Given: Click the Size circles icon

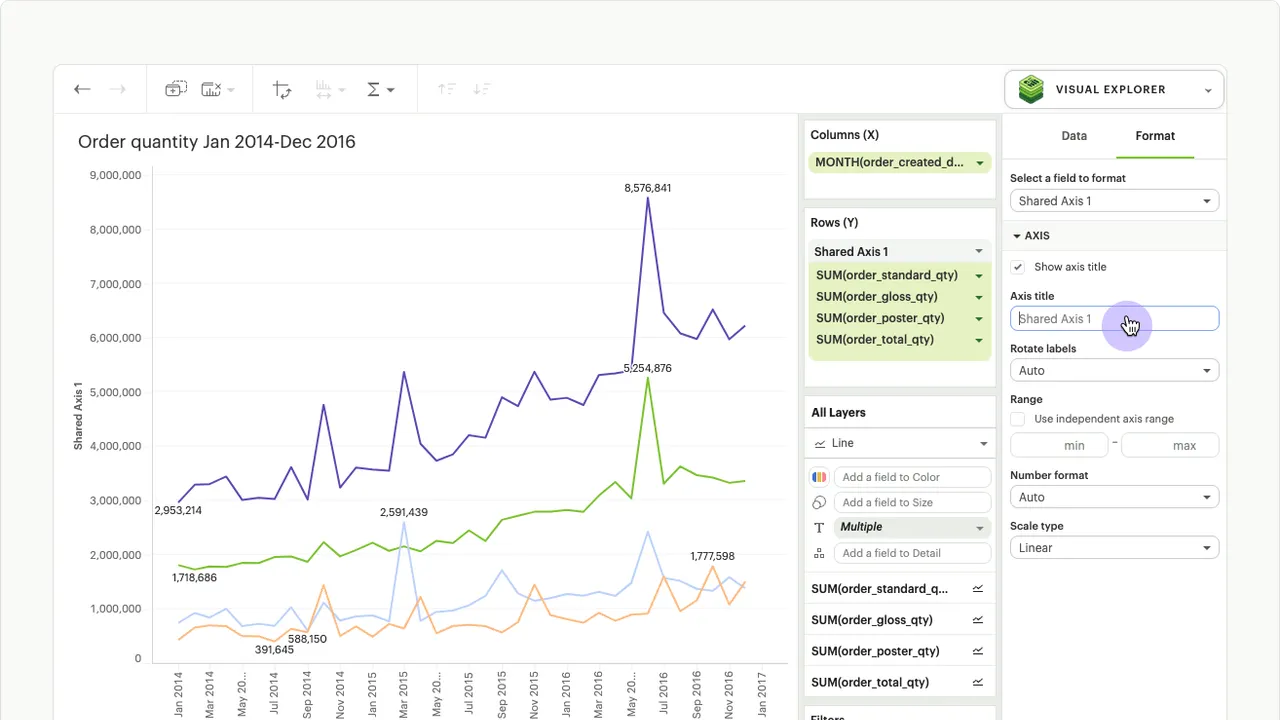Looking at the screenshot, I should tap(819, 502).
